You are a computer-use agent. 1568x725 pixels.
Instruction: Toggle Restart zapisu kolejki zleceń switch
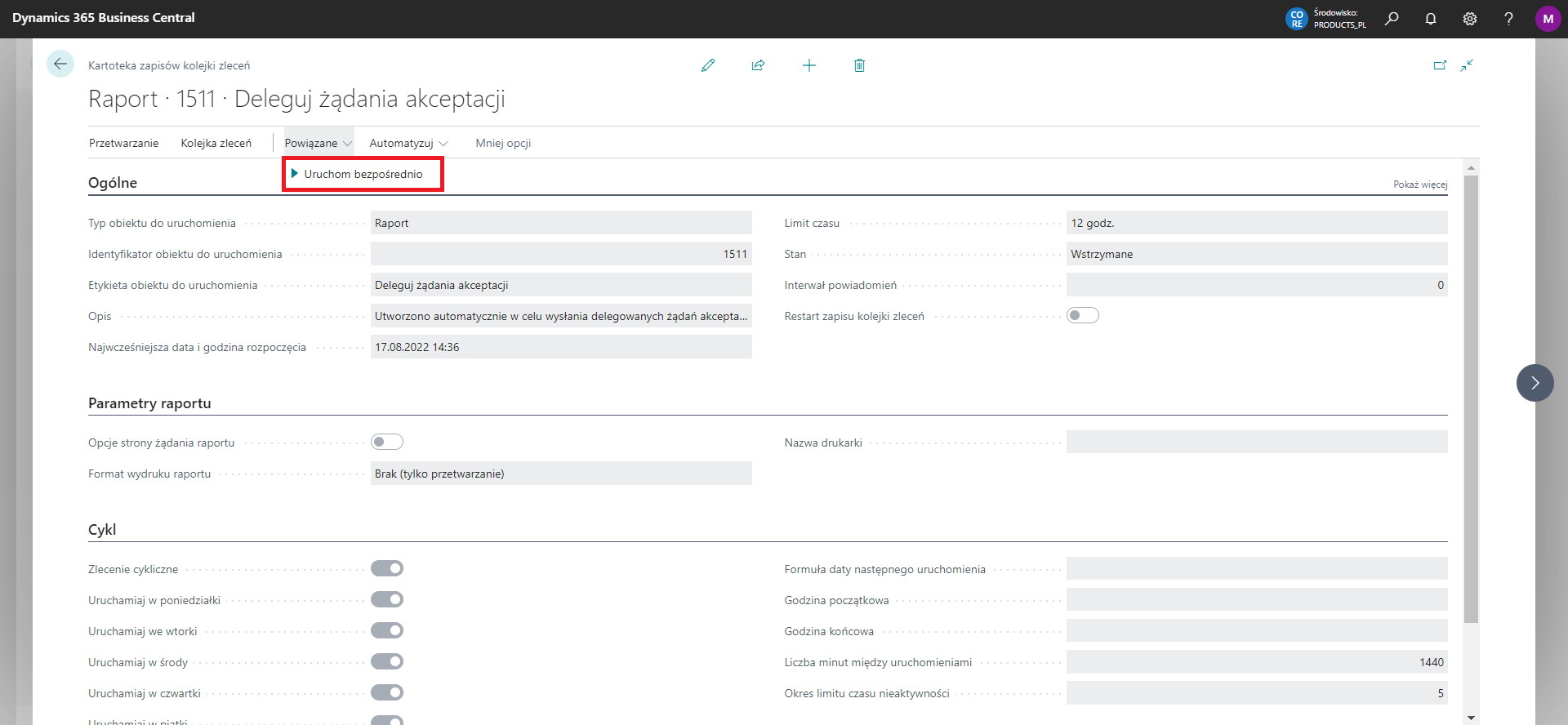(x=1082, y=316)
